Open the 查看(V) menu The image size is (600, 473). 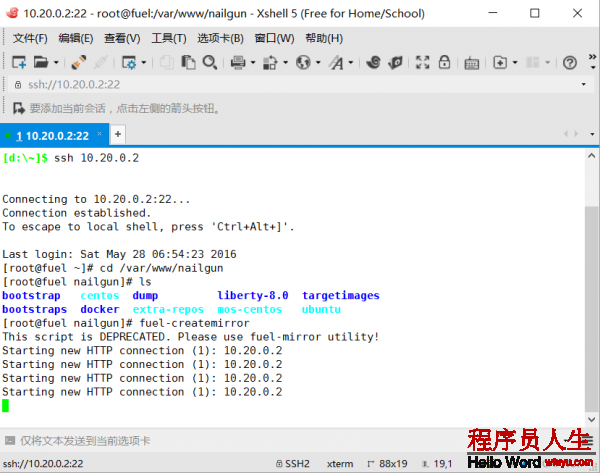[x=122, y=38]
